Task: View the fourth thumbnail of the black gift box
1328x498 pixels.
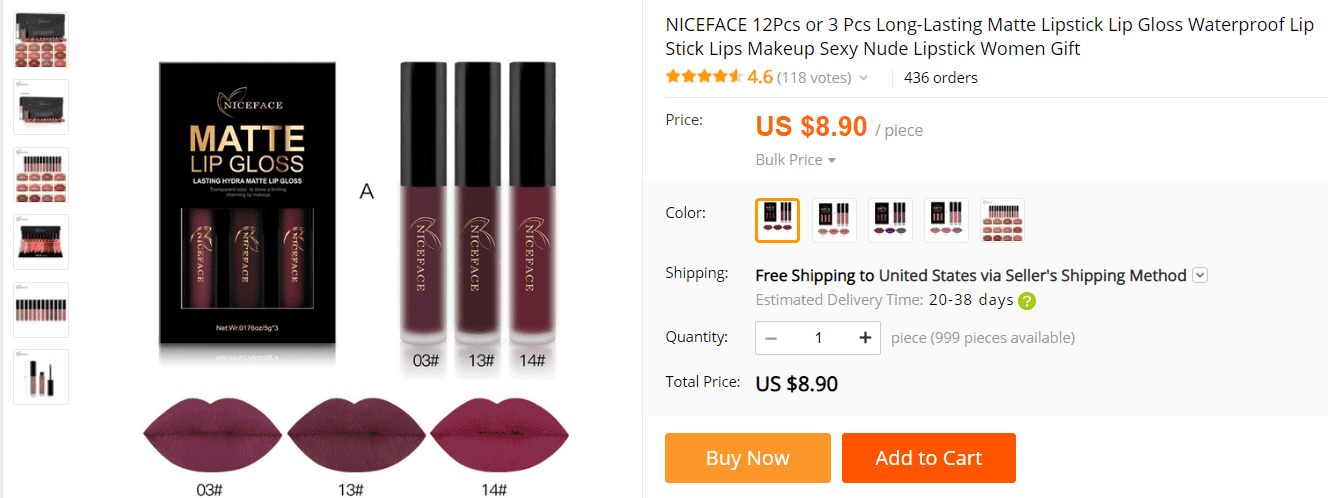Action: (x=41, y=242)
